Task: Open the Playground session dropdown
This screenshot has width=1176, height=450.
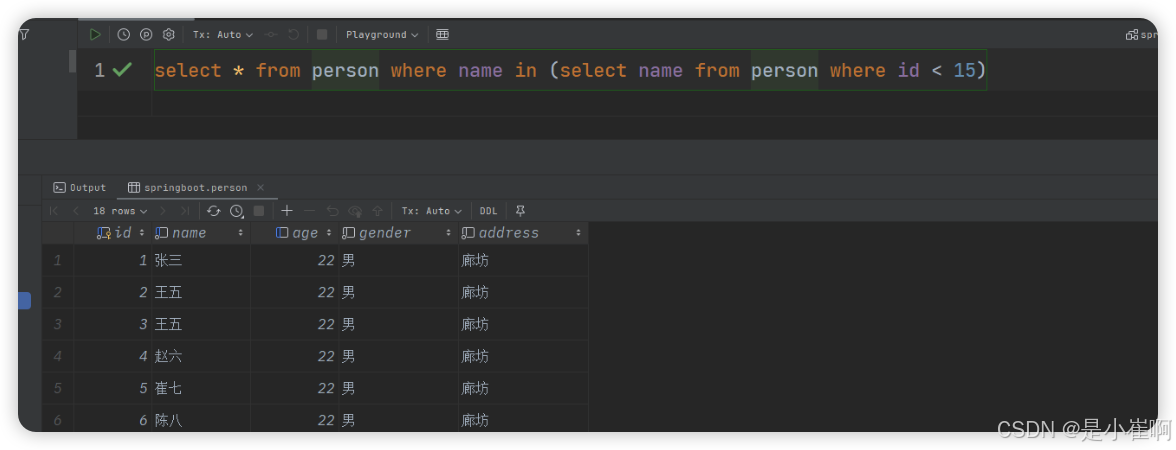Action: point(382,34)
